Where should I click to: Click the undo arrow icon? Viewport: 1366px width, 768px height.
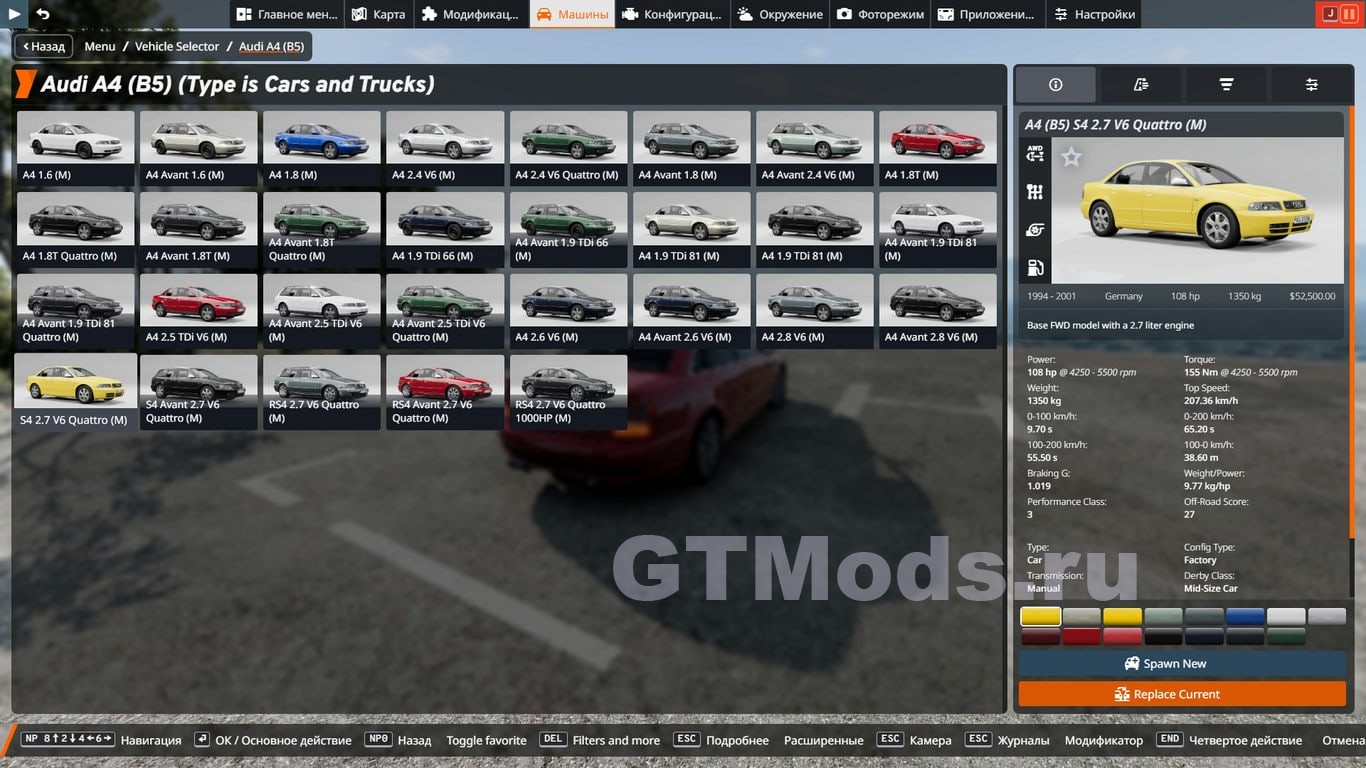tap(43, 14)
